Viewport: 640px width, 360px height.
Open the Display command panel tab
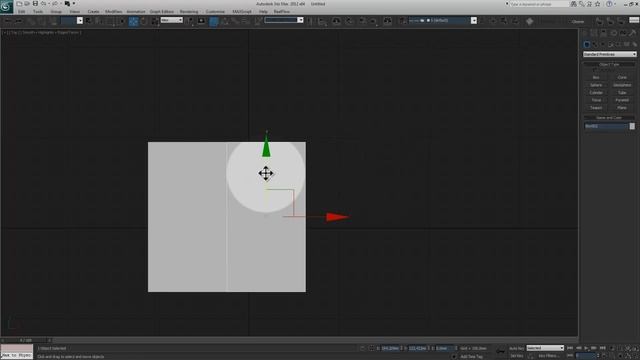pos(623,33)
